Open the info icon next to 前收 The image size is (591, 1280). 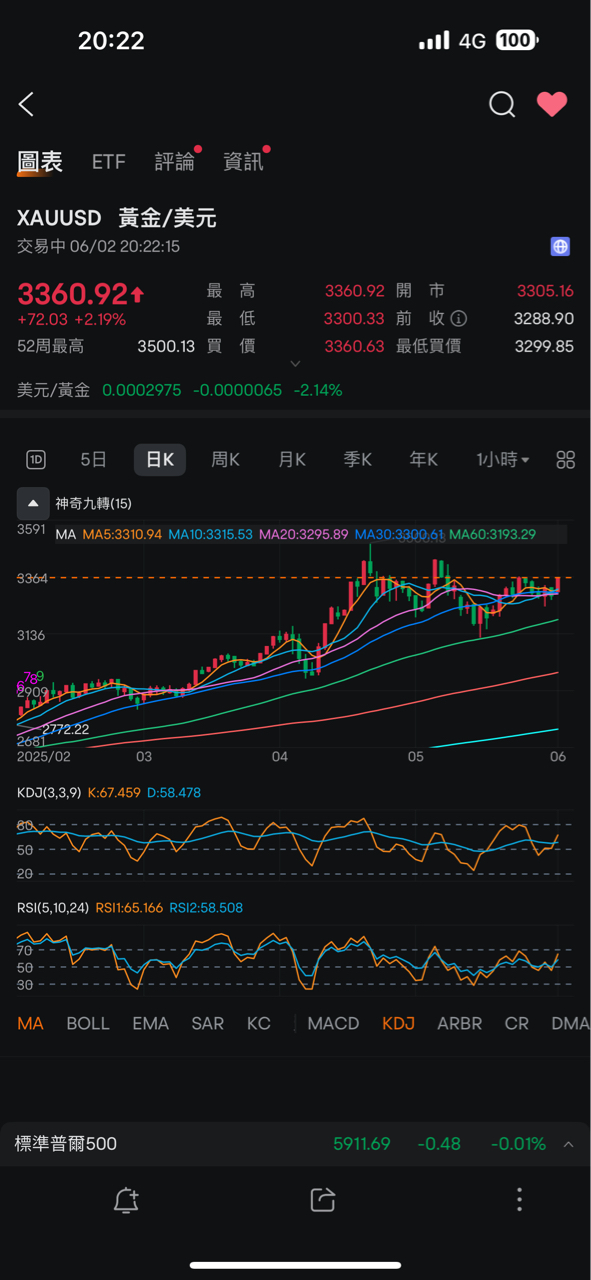[459, 319]
